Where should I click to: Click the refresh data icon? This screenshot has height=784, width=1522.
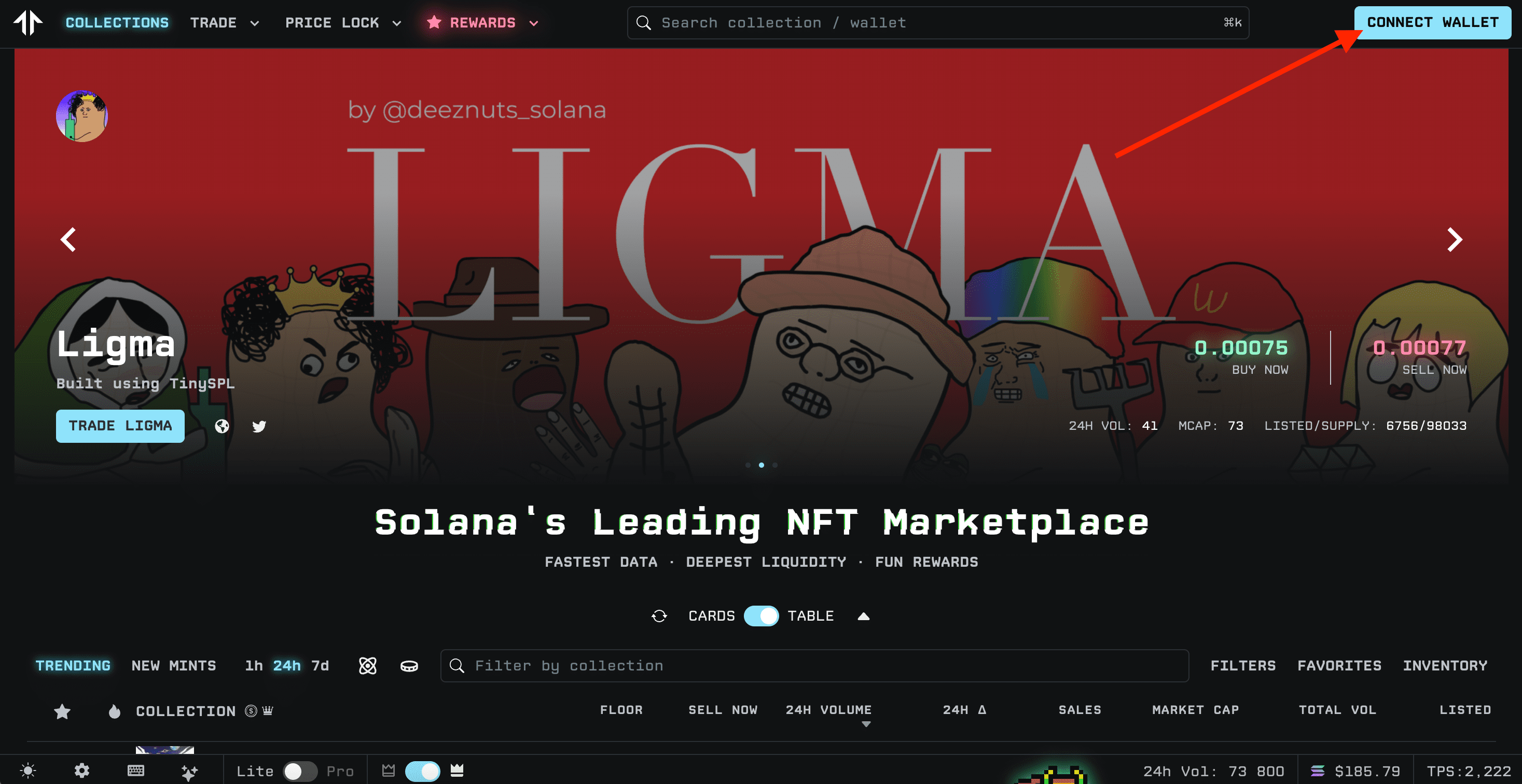tap(659, 617)
